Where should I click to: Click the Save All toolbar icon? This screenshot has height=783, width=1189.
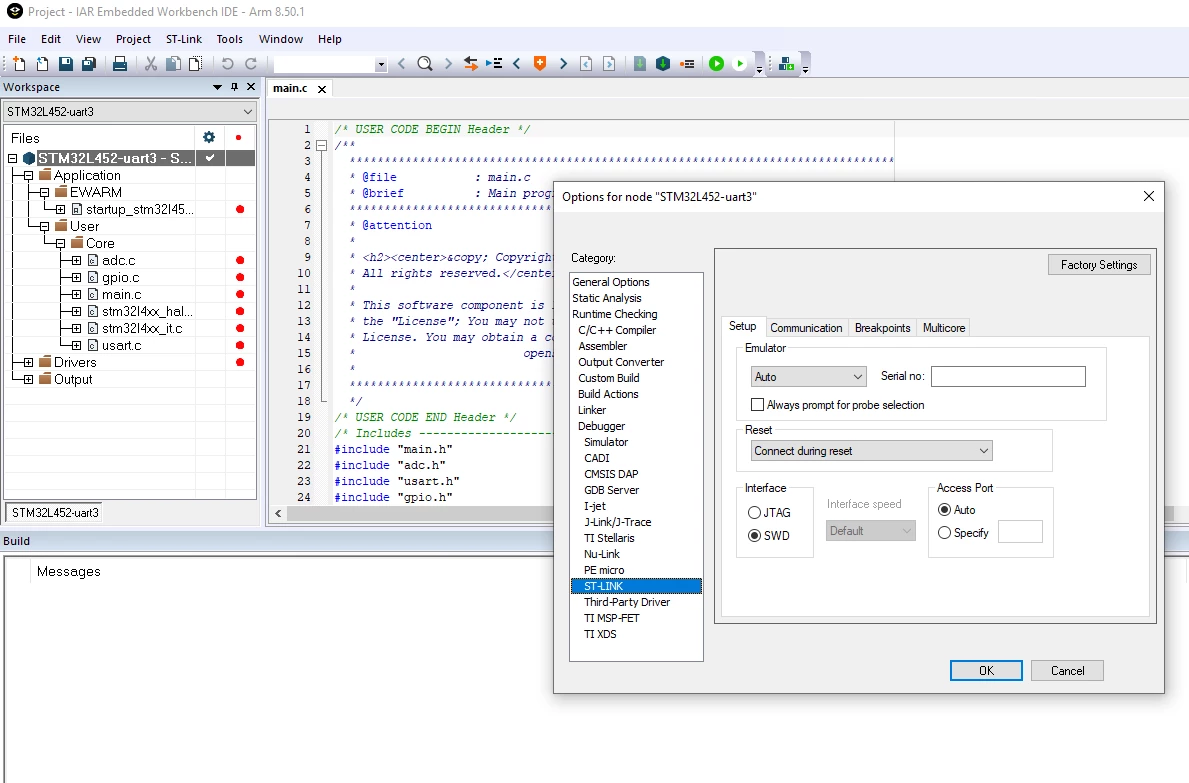pos(89,64)
